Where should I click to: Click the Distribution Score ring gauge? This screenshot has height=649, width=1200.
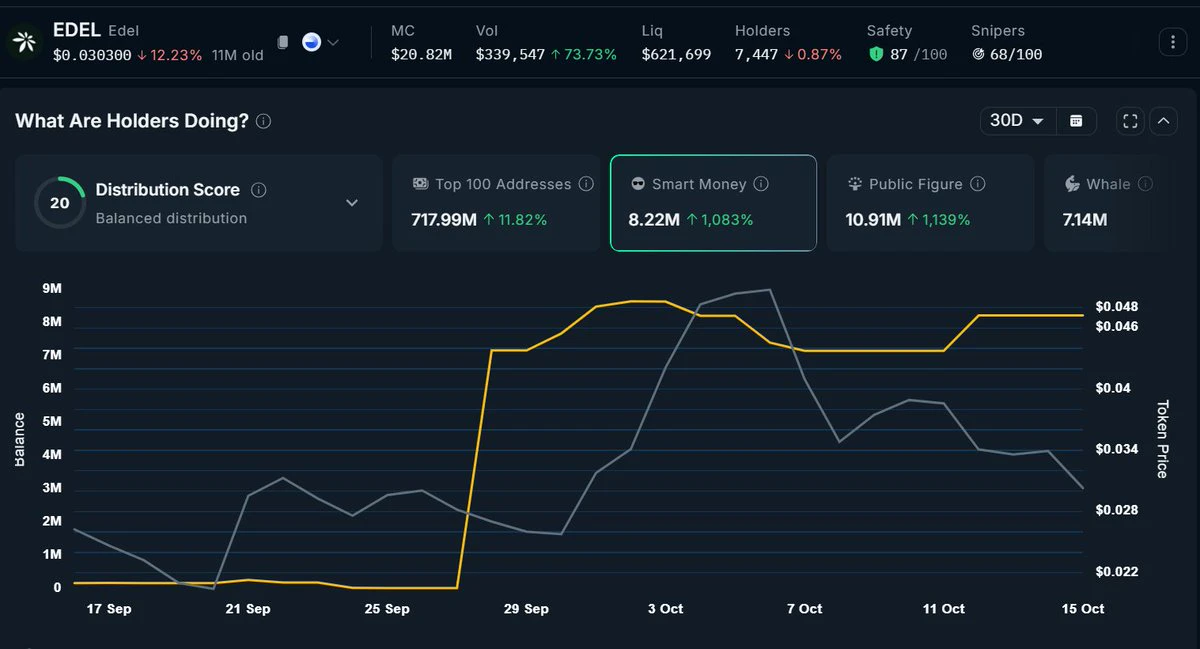(60, 202)
